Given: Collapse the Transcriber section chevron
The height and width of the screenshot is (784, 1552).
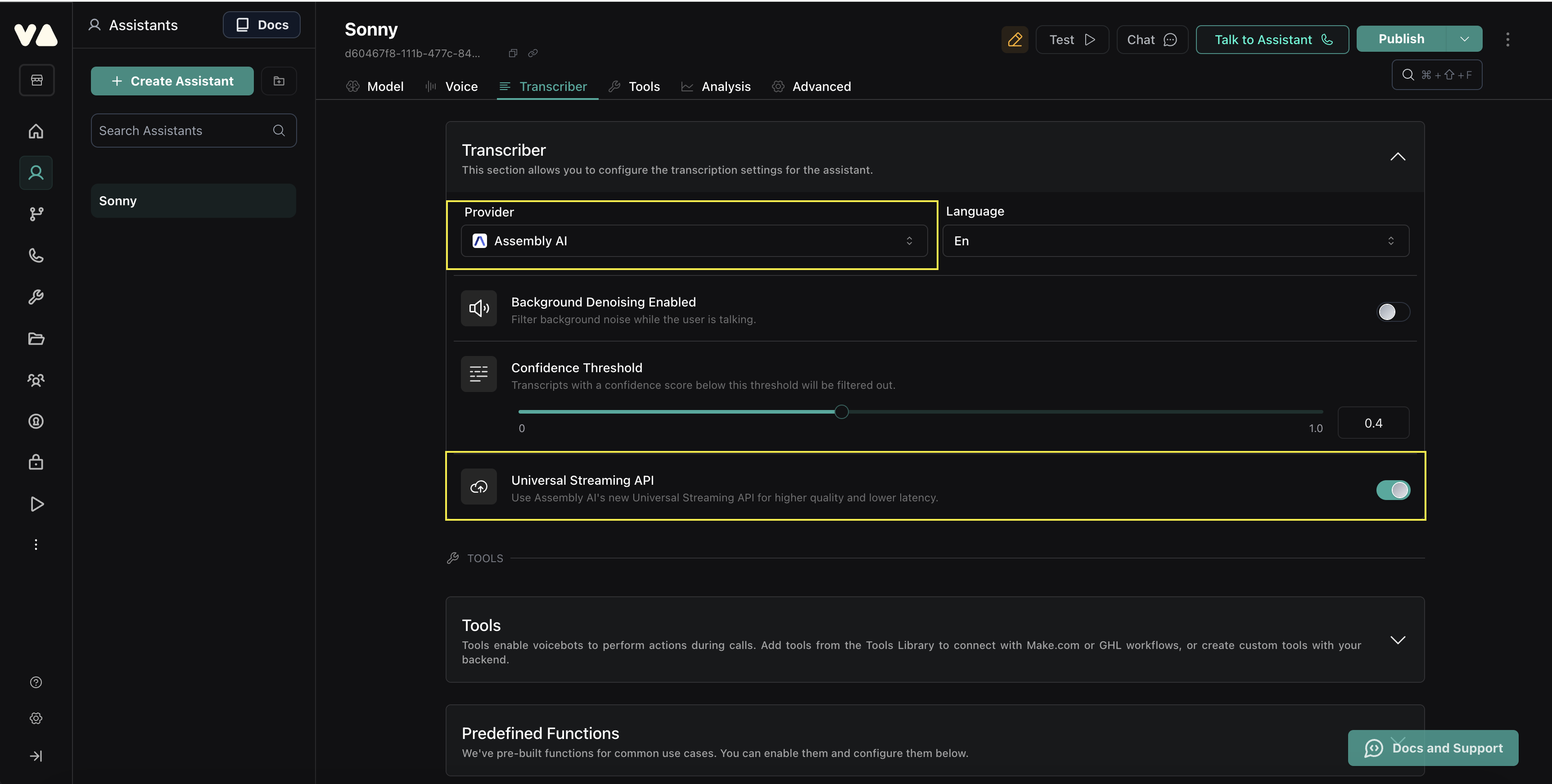Looking at the screenshot, I should pyautogui.click(x=1397, y=157).
